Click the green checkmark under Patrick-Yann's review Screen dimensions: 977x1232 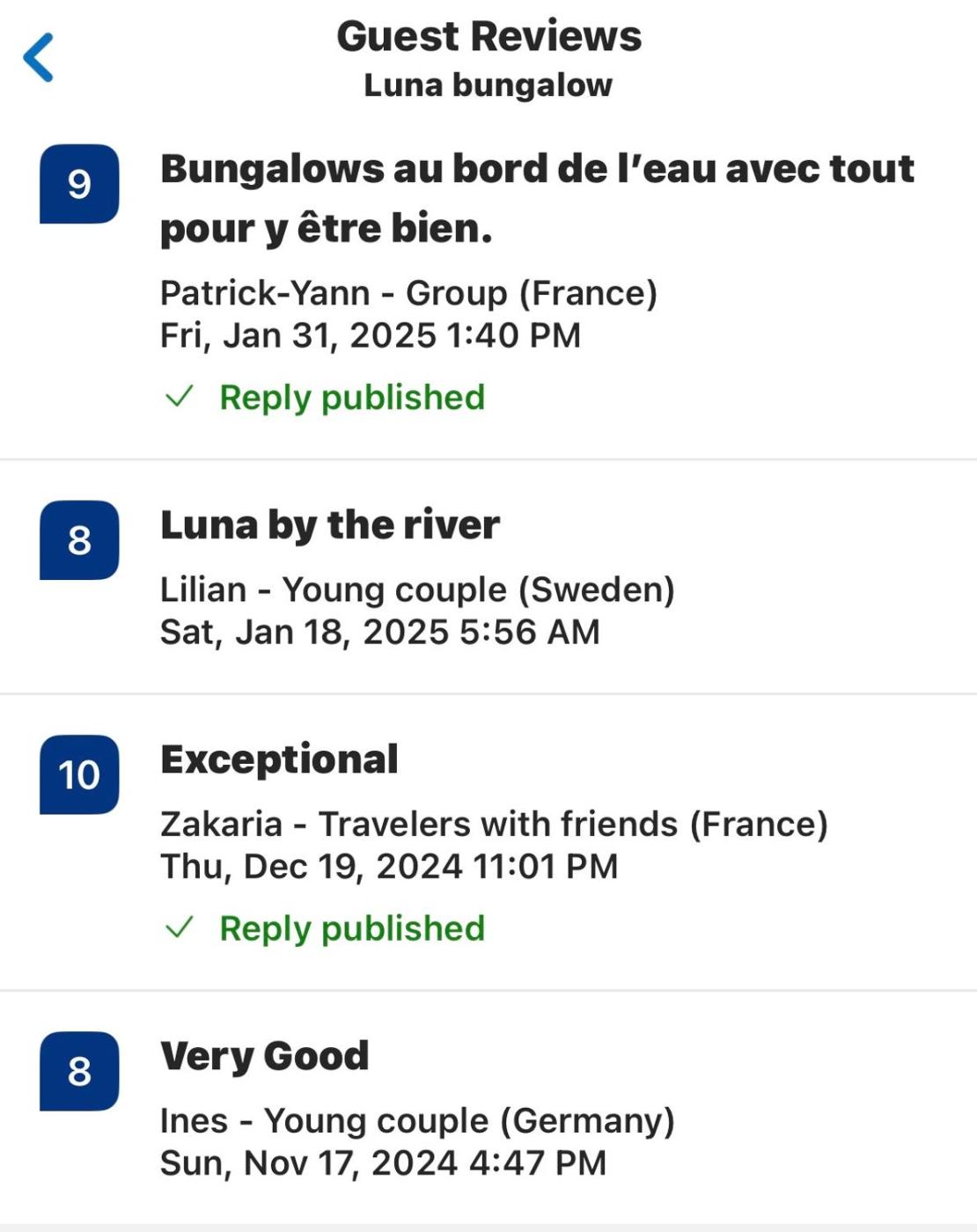click(180, 397)
